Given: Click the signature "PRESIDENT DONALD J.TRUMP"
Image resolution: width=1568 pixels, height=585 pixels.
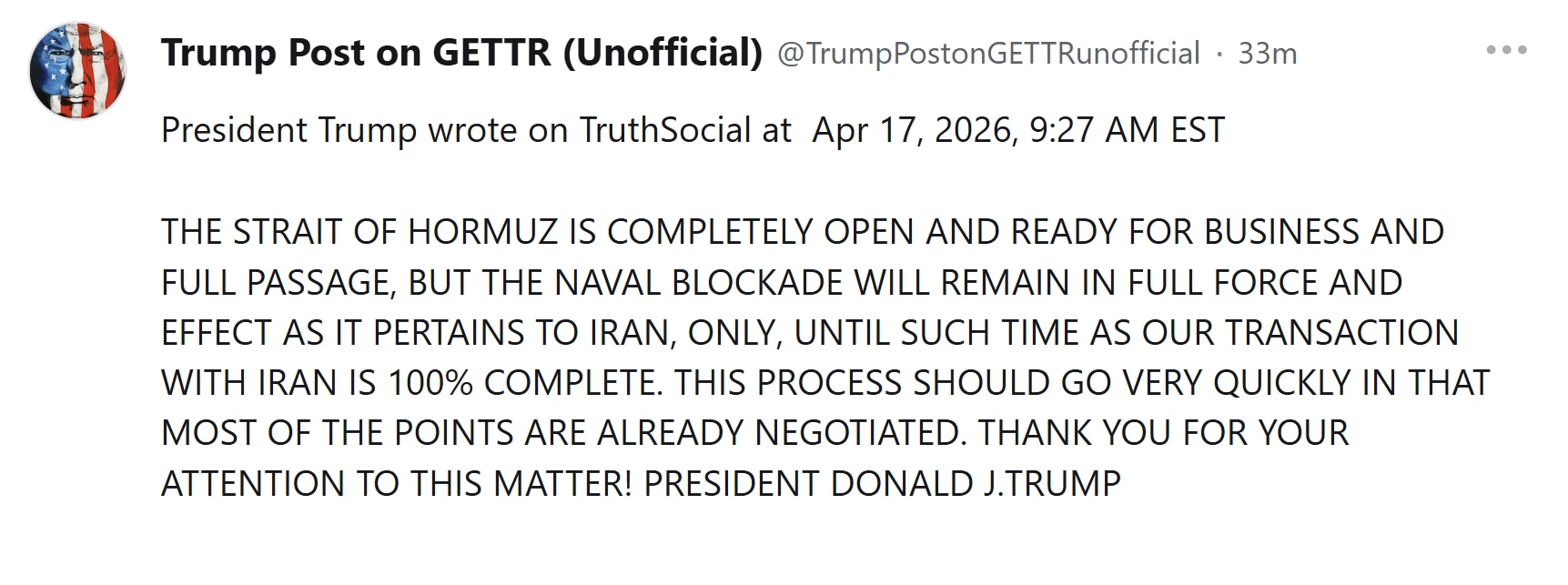Looking at the screenshot, I should tap(882, 483).
